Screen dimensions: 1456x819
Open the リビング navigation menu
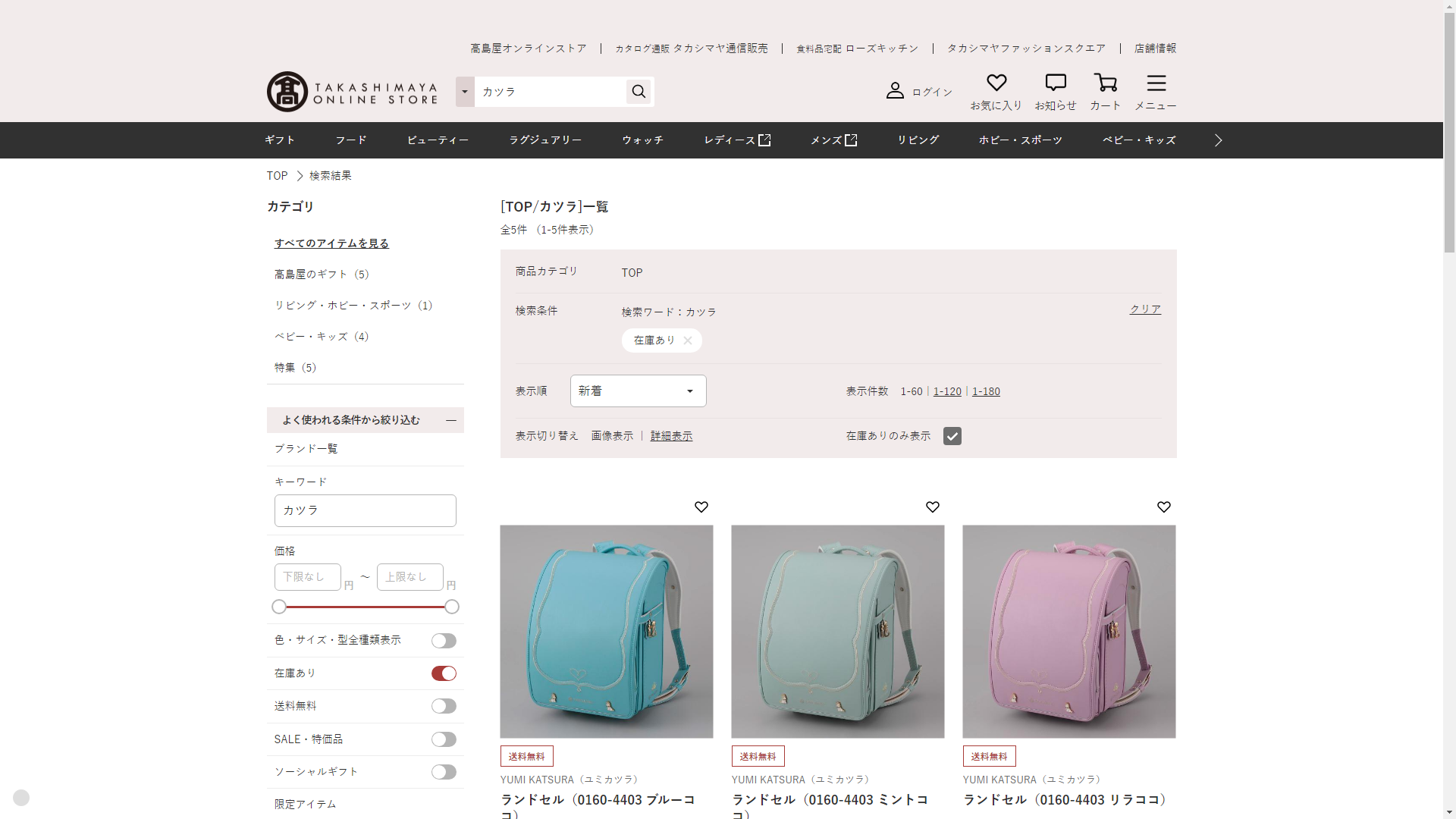pyautogui.click(x=918, y=140)
